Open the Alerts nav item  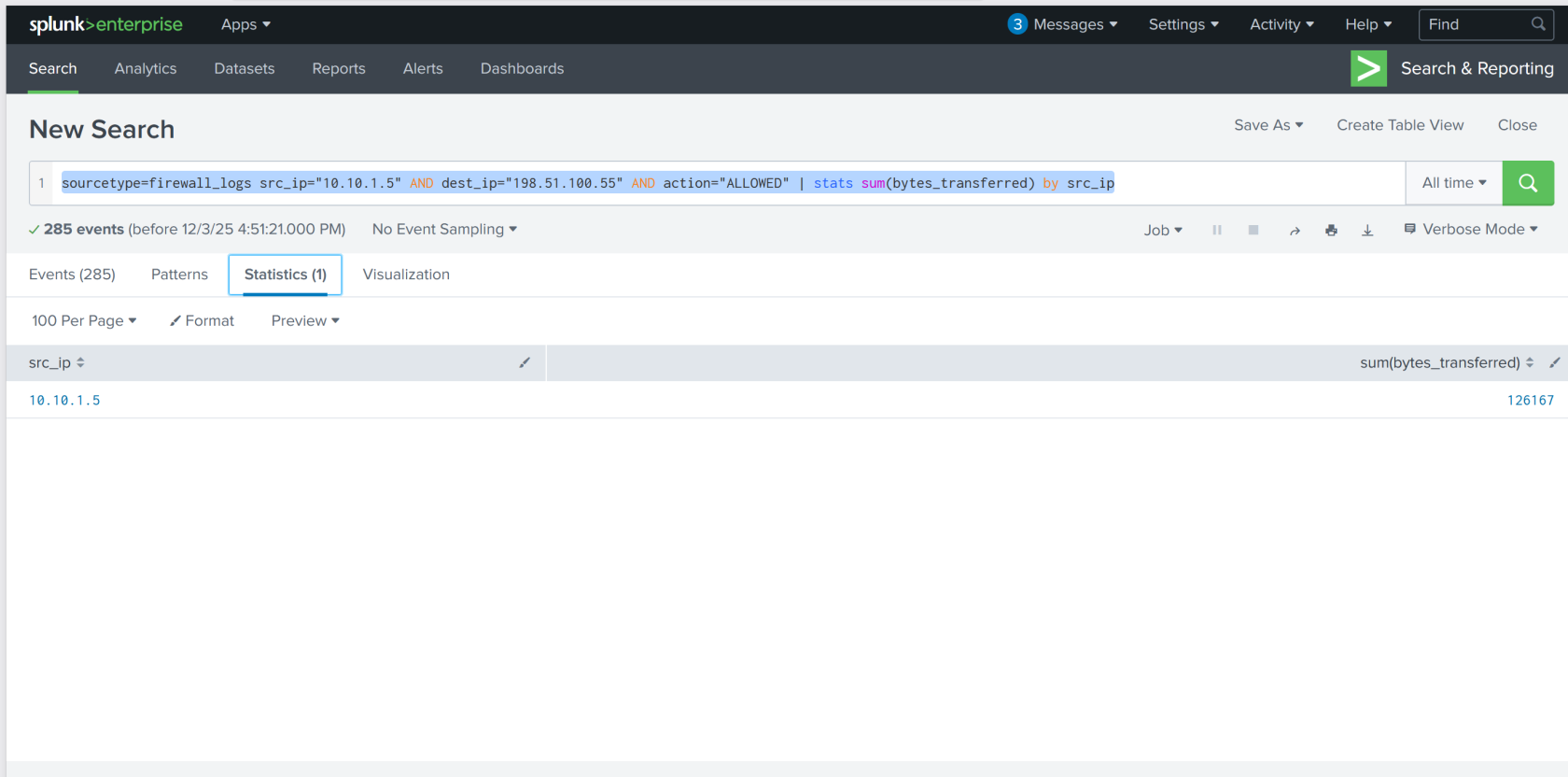[423, 68]
